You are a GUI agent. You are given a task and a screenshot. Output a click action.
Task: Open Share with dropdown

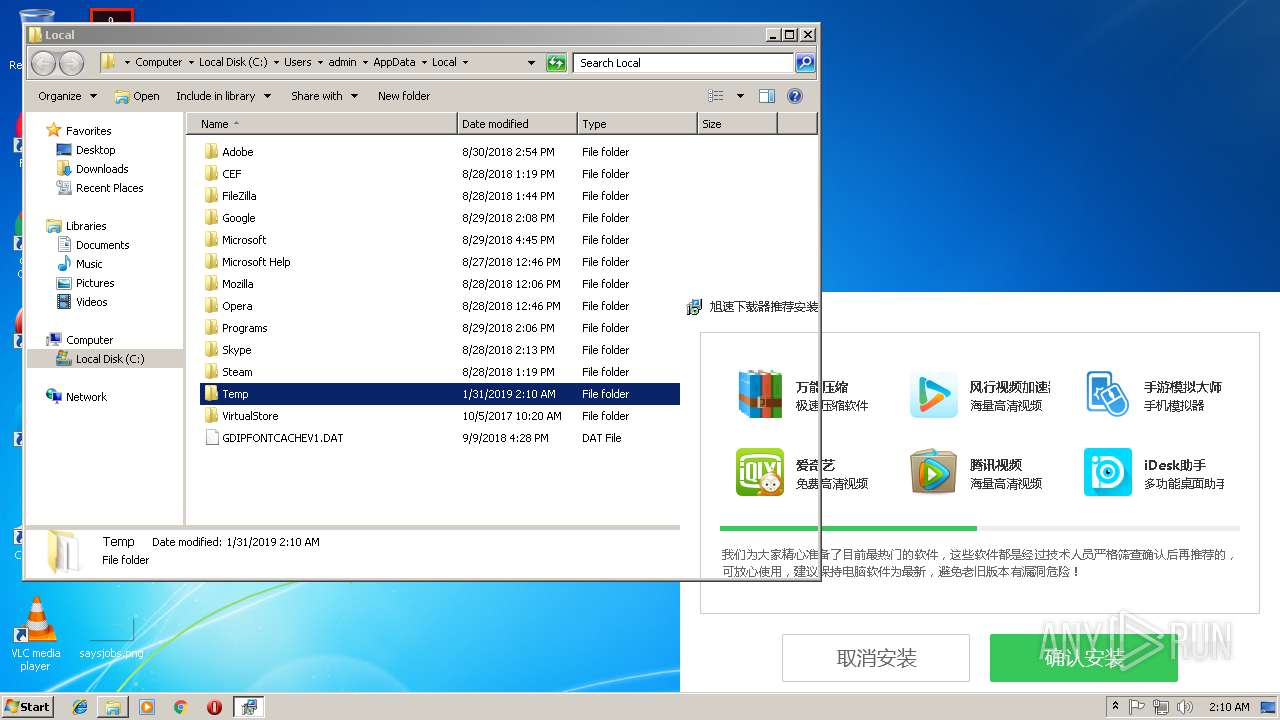323,96
